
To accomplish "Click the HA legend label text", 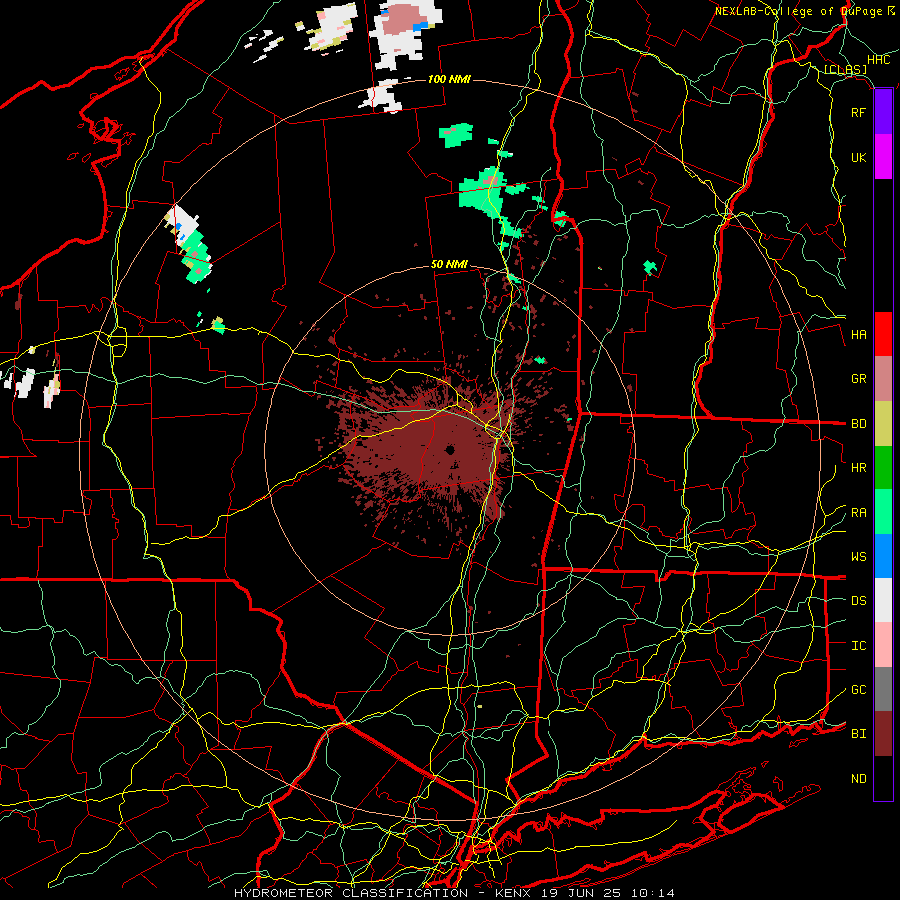I will pyautogui.click(x=858, y=334).
